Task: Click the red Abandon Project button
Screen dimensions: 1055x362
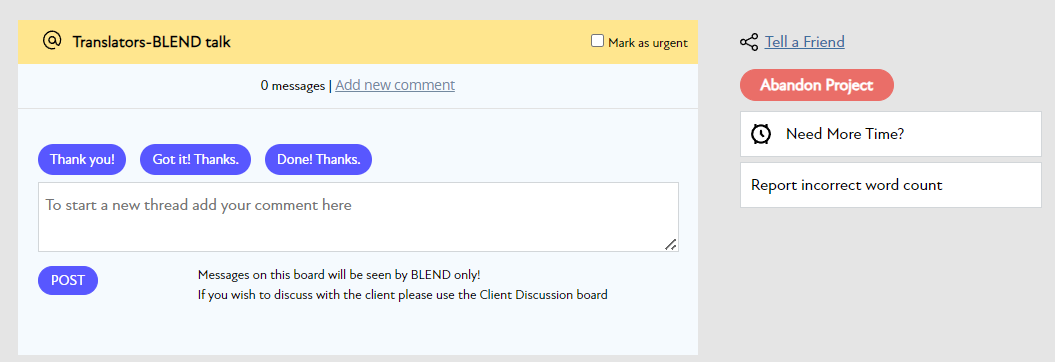Action: [x=817, y=85]
